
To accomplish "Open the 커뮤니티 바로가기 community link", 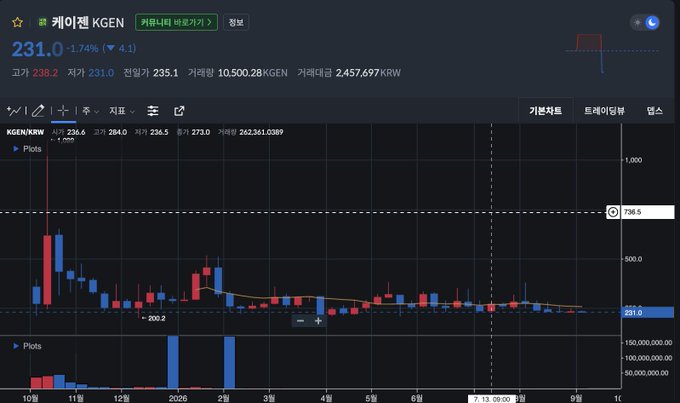I will [x=176, y=22].
